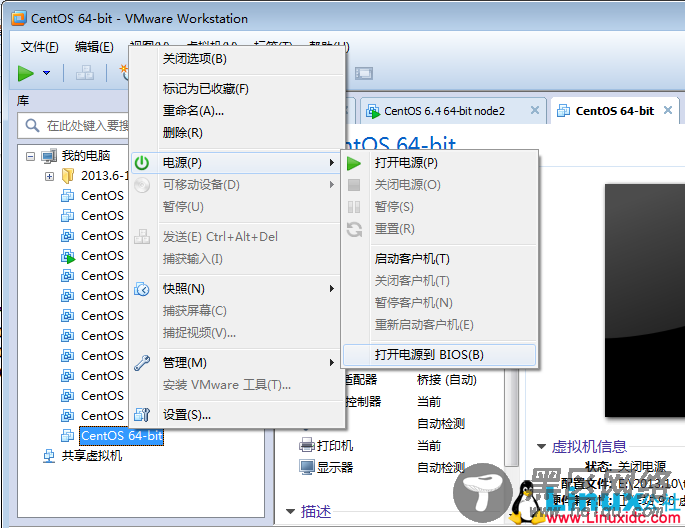Switch to the CentOS 64-bit tab
685x528 pixels.
[x=615, y=111]
